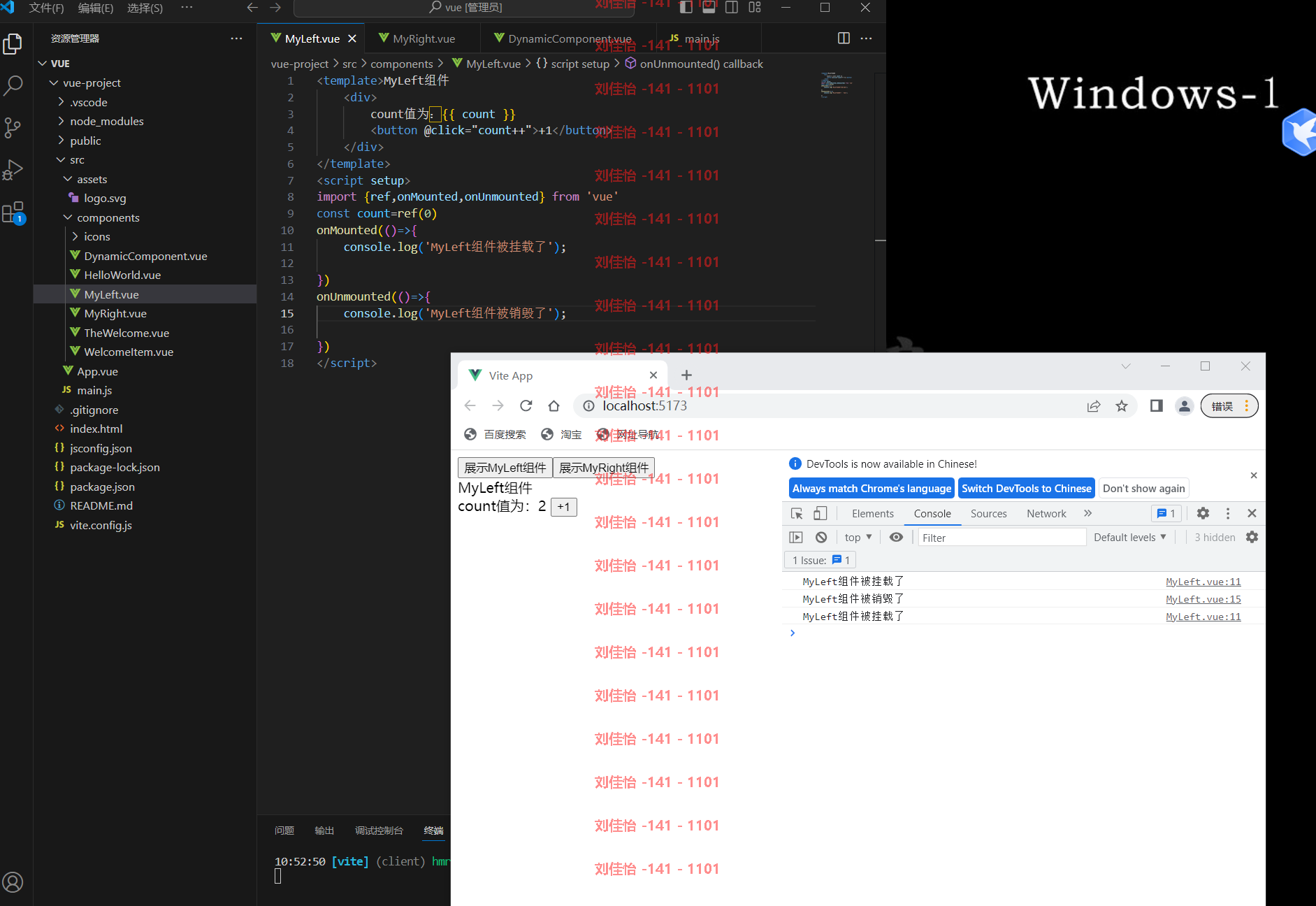1316x906 pixels.
Task: Open the Accounts icon in VS Code
Action: (13, 882)
